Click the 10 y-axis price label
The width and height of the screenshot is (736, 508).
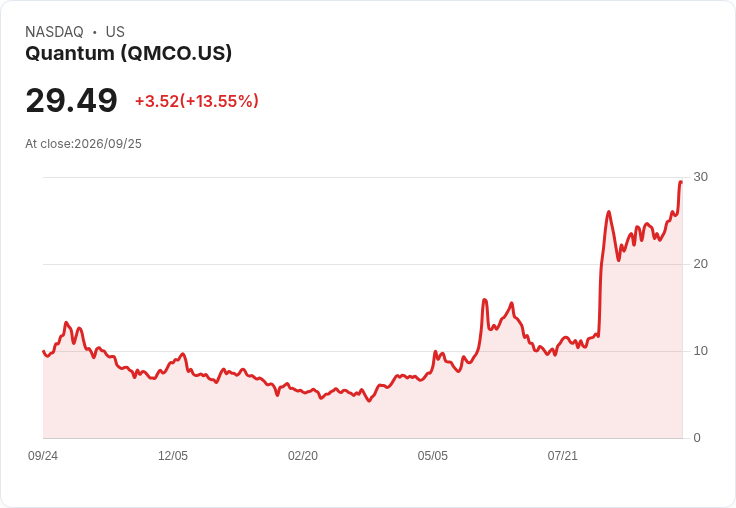(x=700, y=351)
